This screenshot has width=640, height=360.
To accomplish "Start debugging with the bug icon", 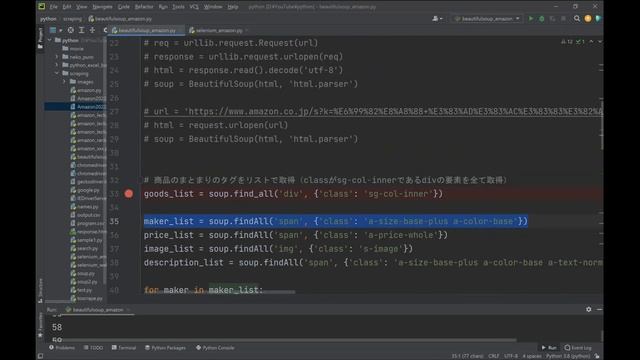I will [x=542, y=19].
